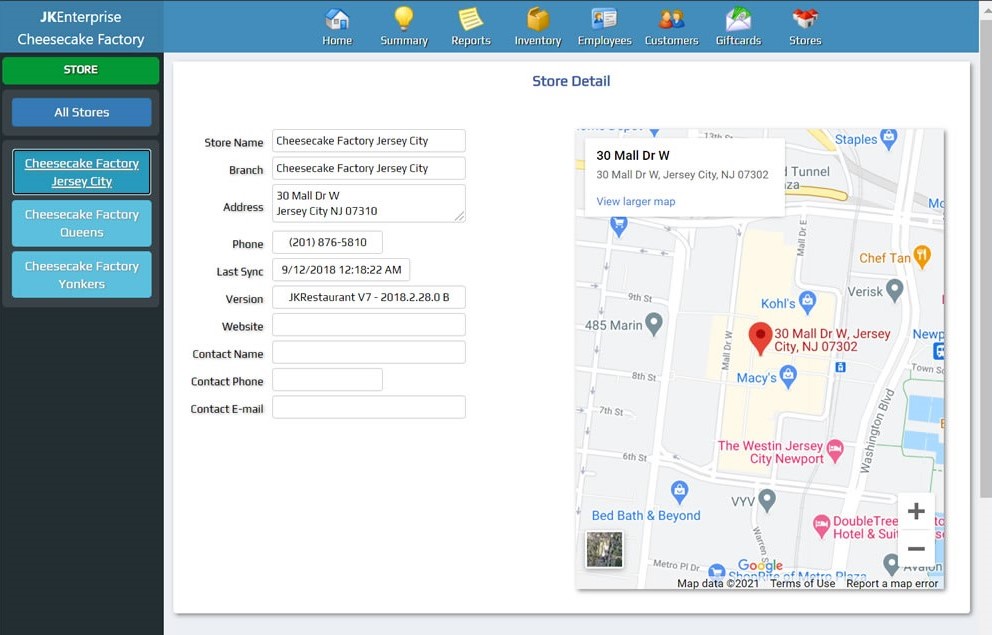
Task: Click the Verisk location pin icon
Action: point(894,290)
